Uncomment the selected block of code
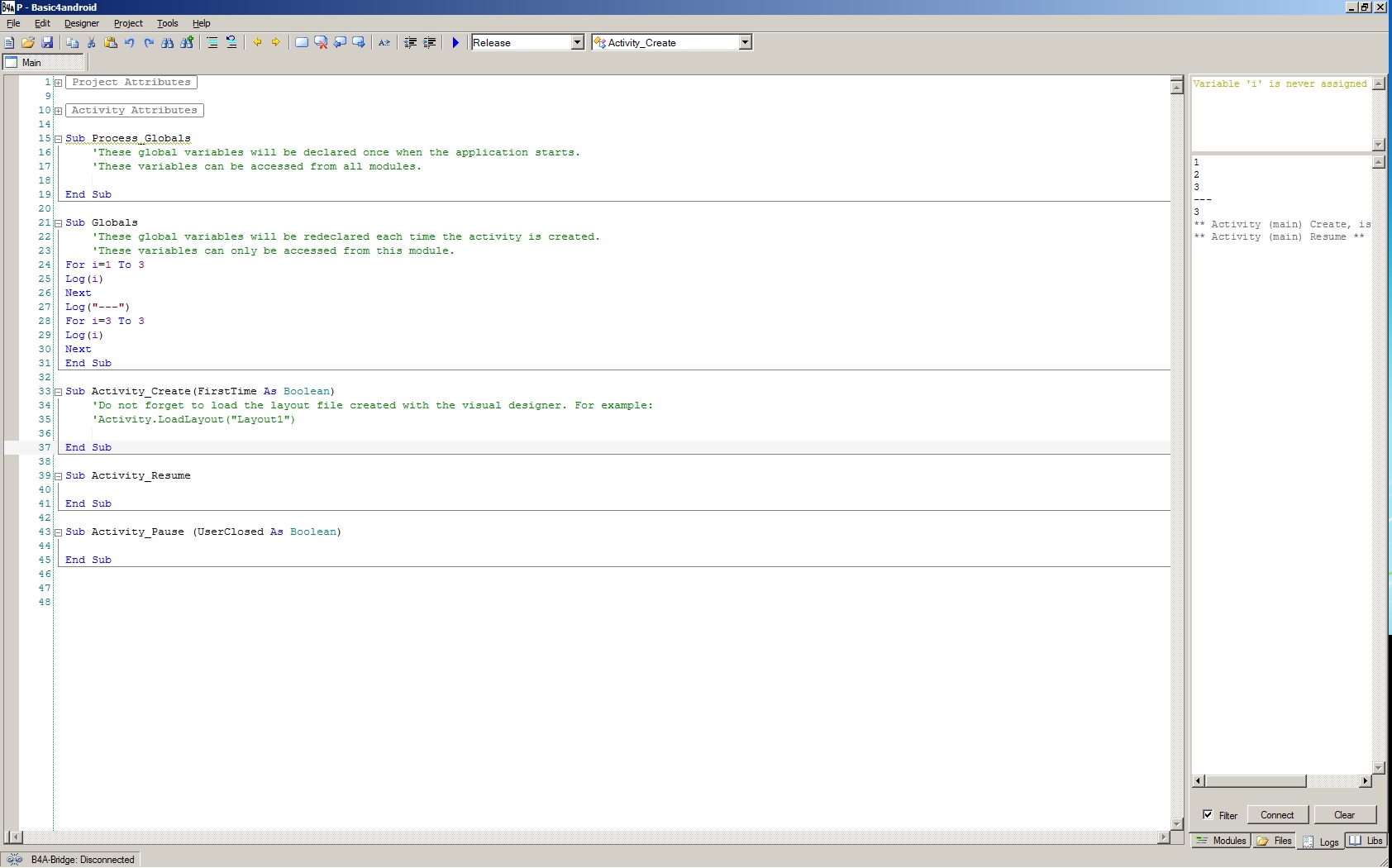 pyautogui.click(x=231, y=42)
